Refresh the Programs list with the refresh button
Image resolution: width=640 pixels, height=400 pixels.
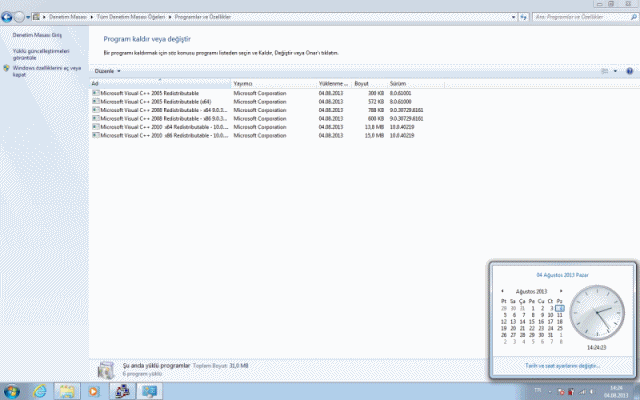click(524, 17)
